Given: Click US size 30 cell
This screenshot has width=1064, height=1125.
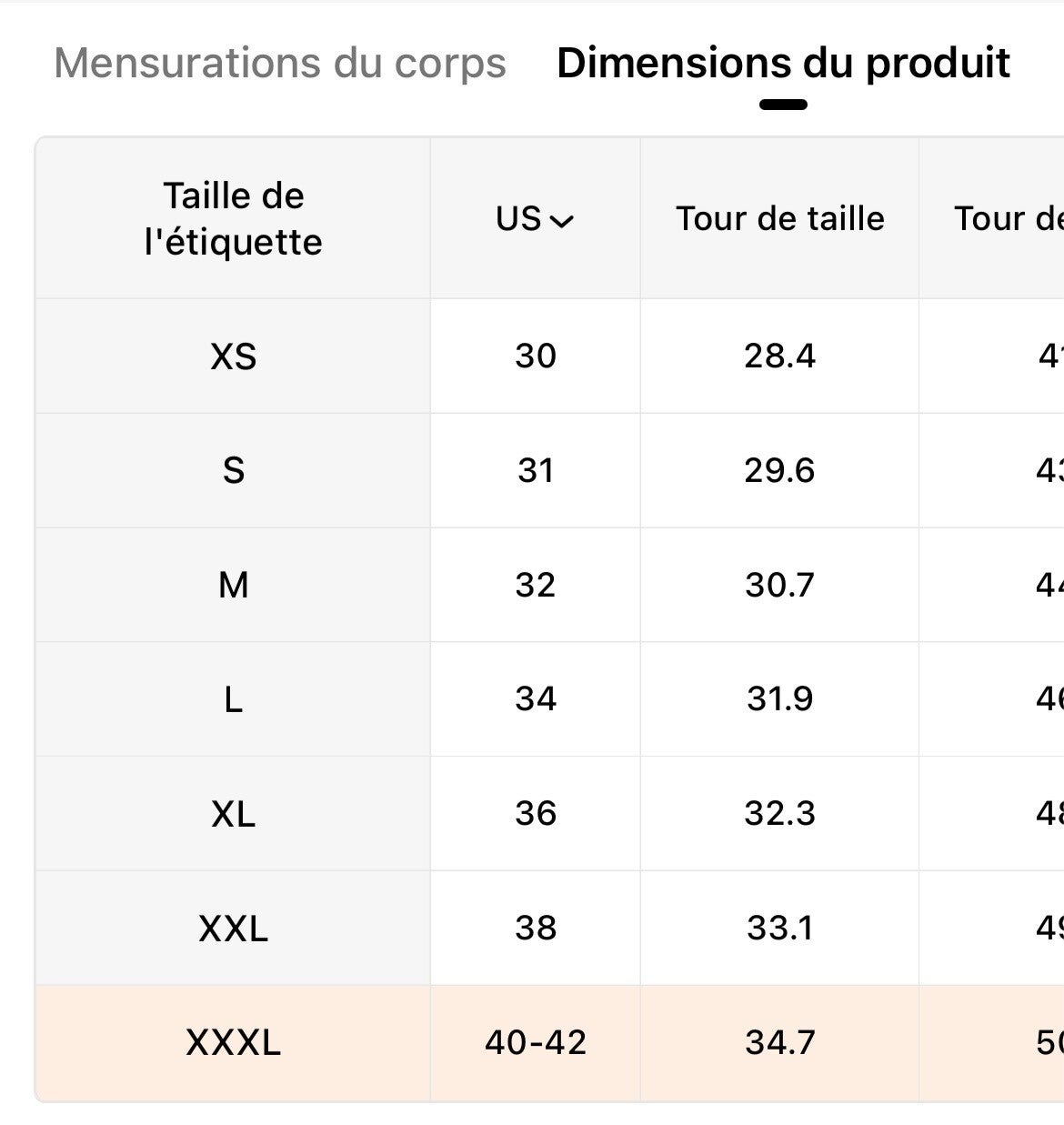Looking at the screenshot, I should 535,357.
